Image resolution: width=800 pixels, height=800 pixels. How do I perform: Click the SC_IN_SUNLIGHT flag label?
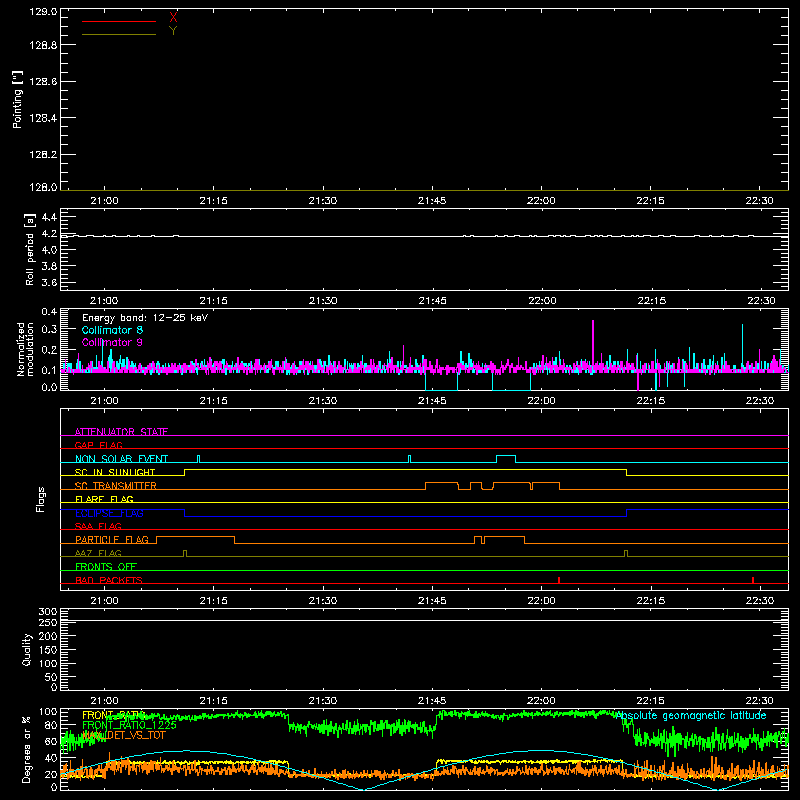[115, 472]
